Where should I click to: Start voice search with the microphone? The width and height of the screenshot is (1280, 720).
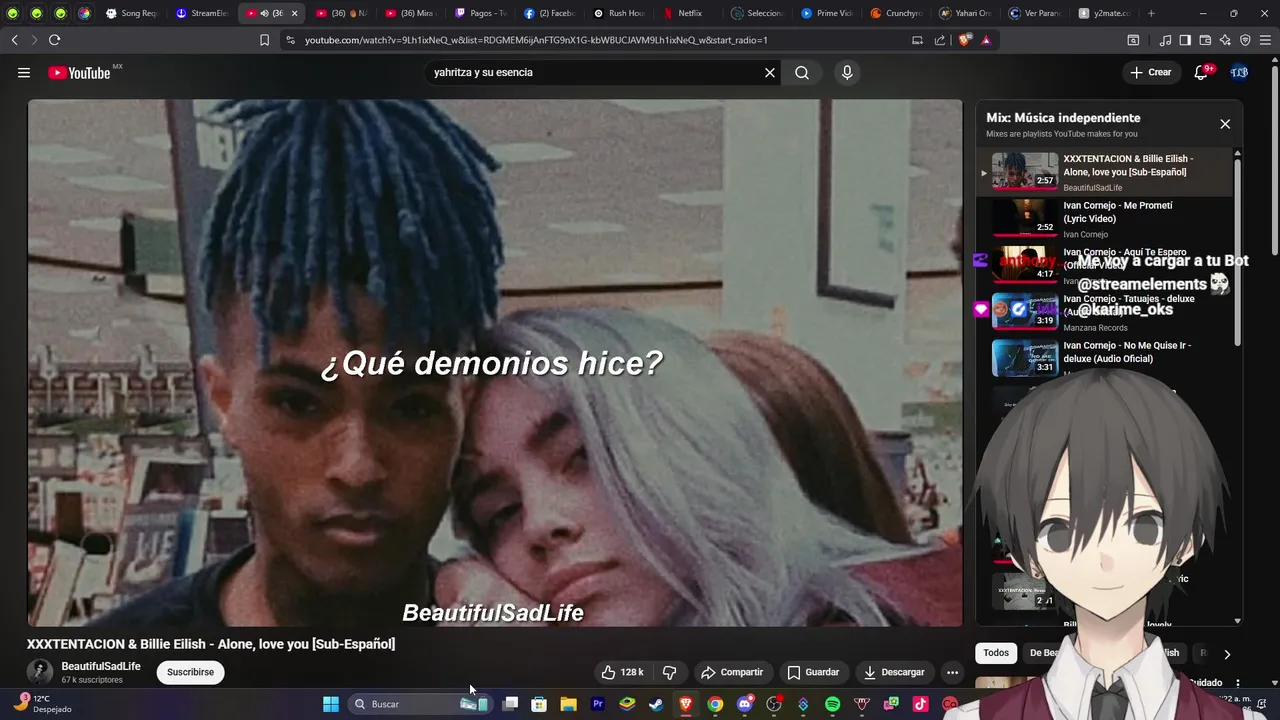click(x=847, y=72)
